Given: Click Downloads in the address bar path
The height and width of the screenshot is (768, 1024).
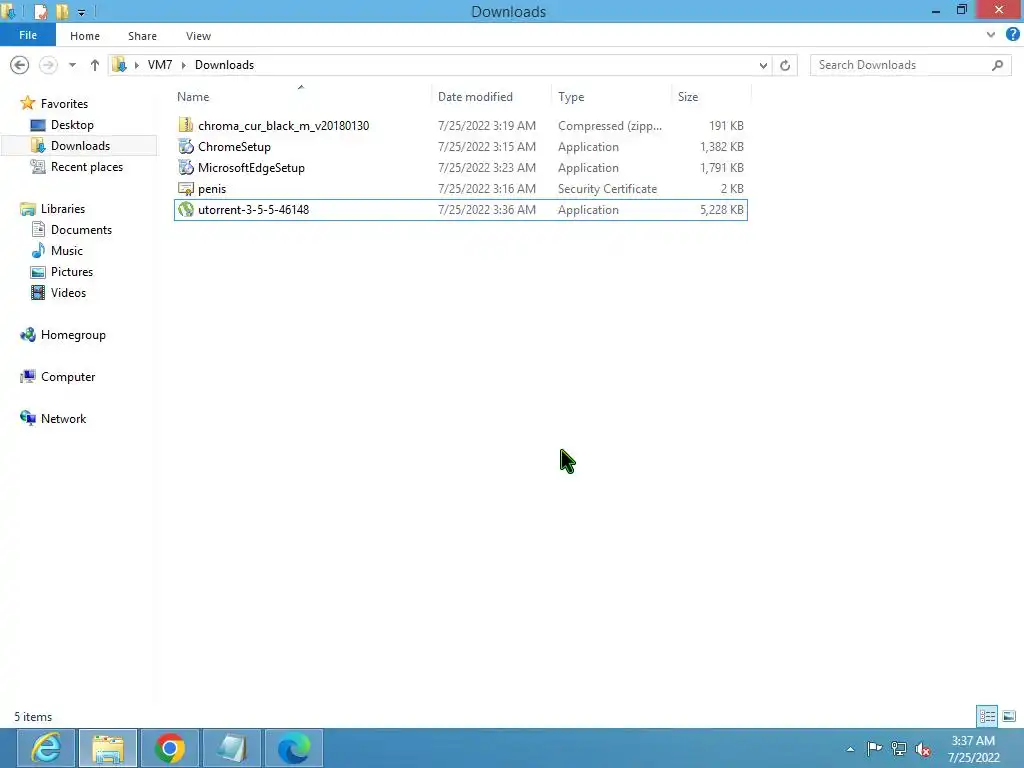Looking at the screenshot, I should [224, 65].
